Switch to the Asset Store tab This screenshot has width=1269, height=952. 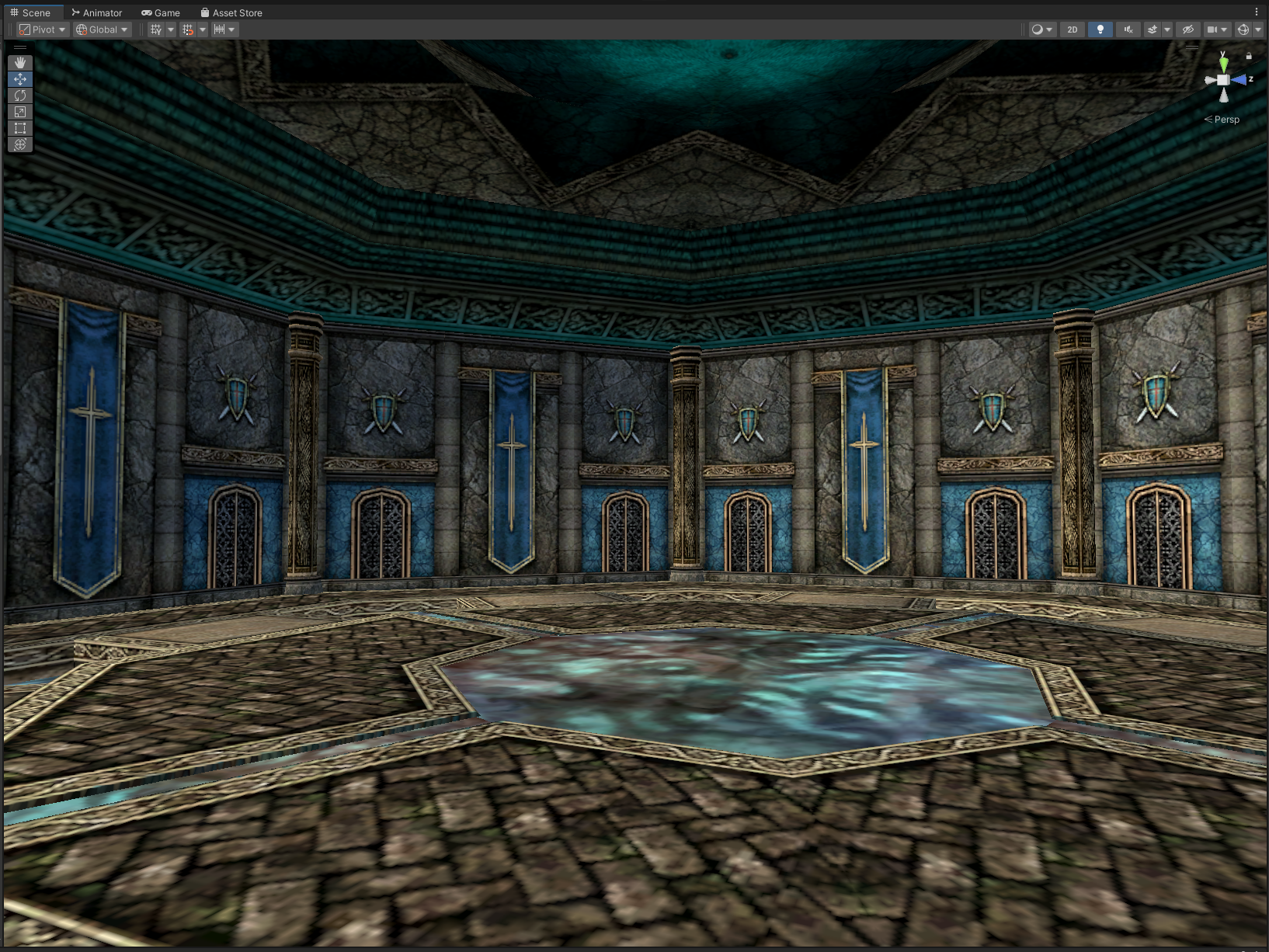point(231,12)
